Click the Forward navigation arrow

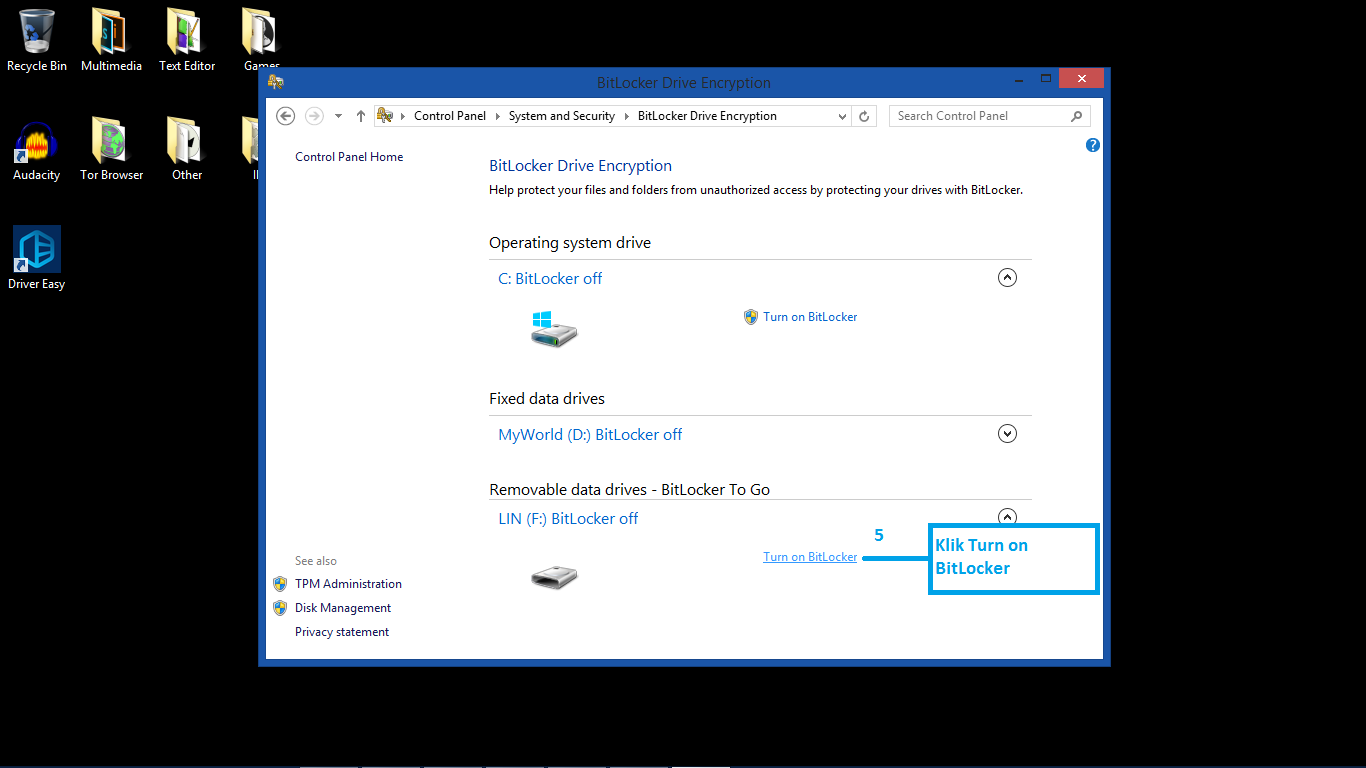(314, 116)
